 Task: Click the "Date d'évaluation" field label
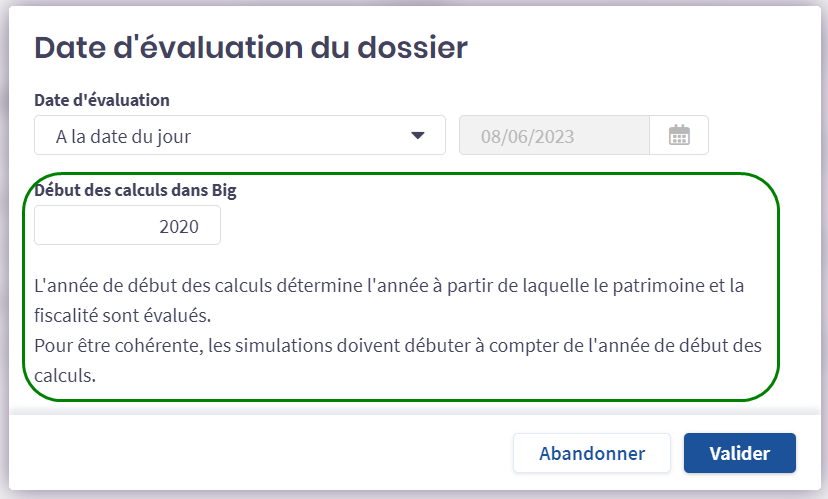[102, 100]
